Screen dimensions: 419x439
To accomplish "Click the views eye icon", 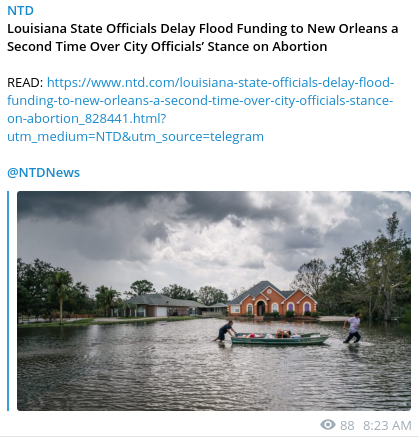I will click(328, 425).
